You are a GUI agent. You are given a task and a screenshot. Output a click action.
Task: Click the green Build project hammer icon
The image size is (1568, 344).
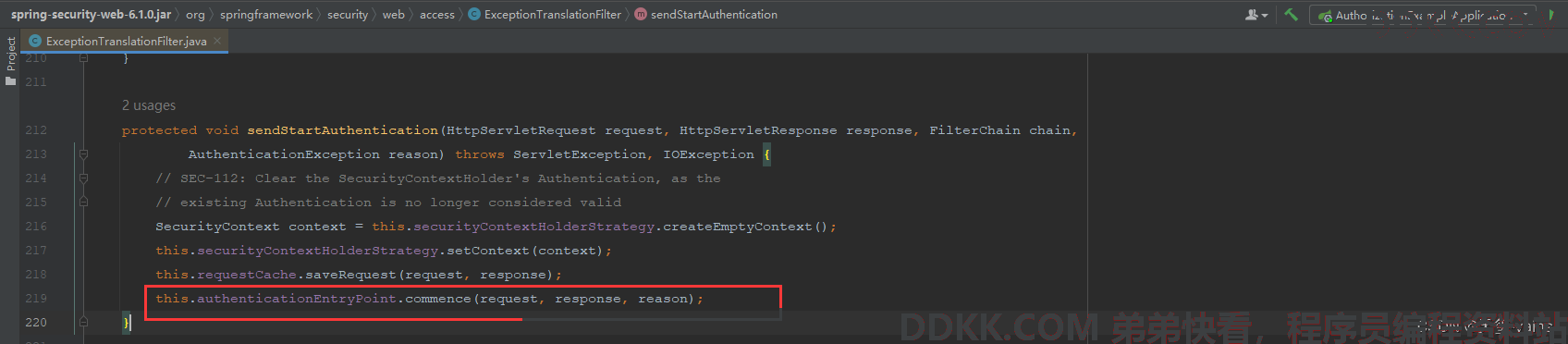(1291, 15)
